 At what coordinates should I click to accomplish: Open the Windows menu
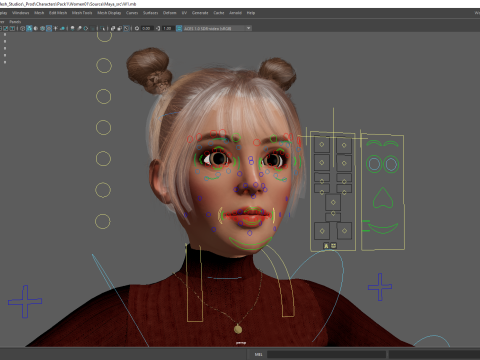pyautogui.click(x=21, y=13)
